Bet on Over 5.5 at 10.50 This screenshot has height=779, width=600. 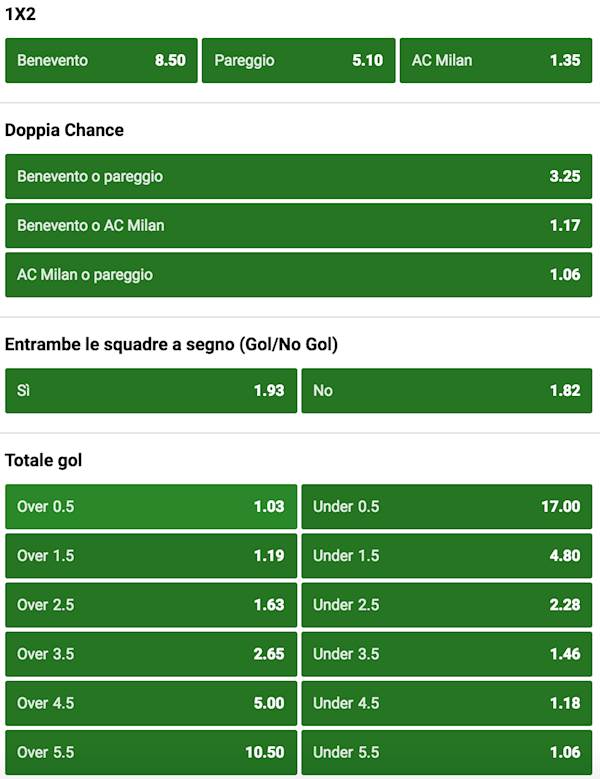click(151, 752)
